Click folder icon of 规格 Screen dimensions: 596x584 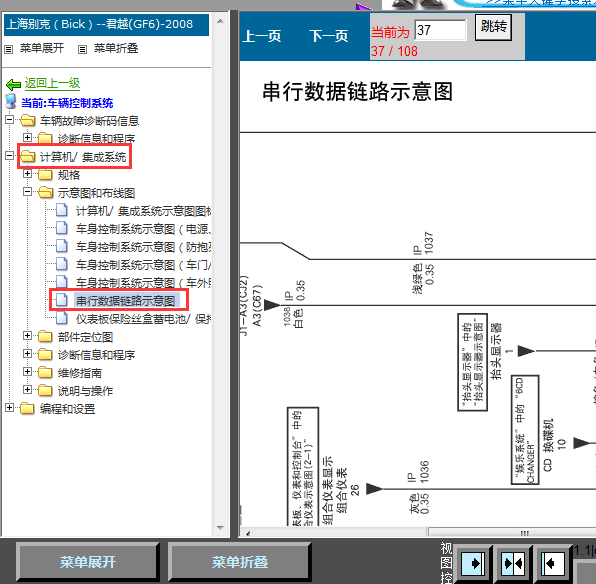coord(45,175)
